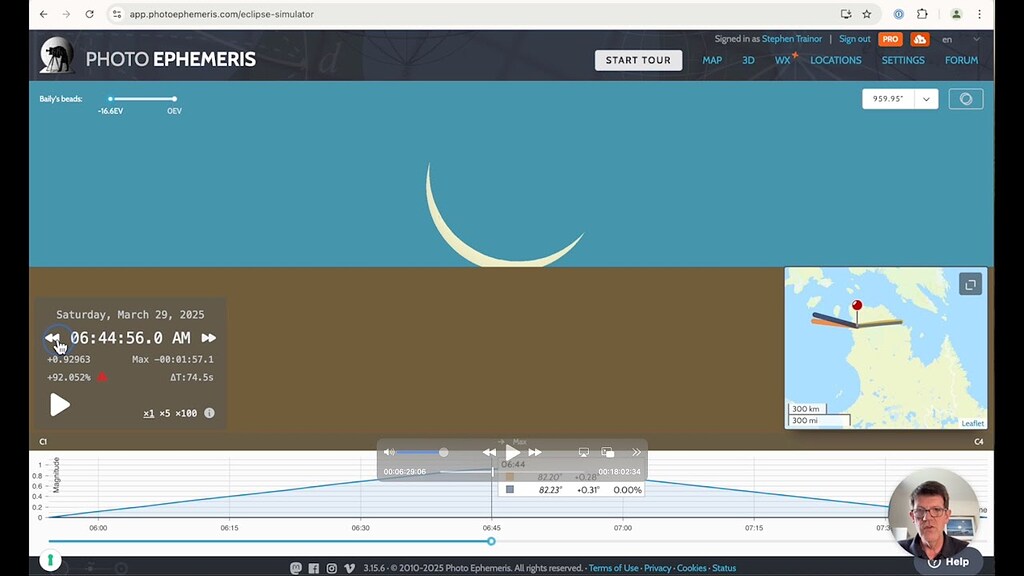Rewind the video overlay
This screenshot has width=1024, height=576.
coord(489,452)
